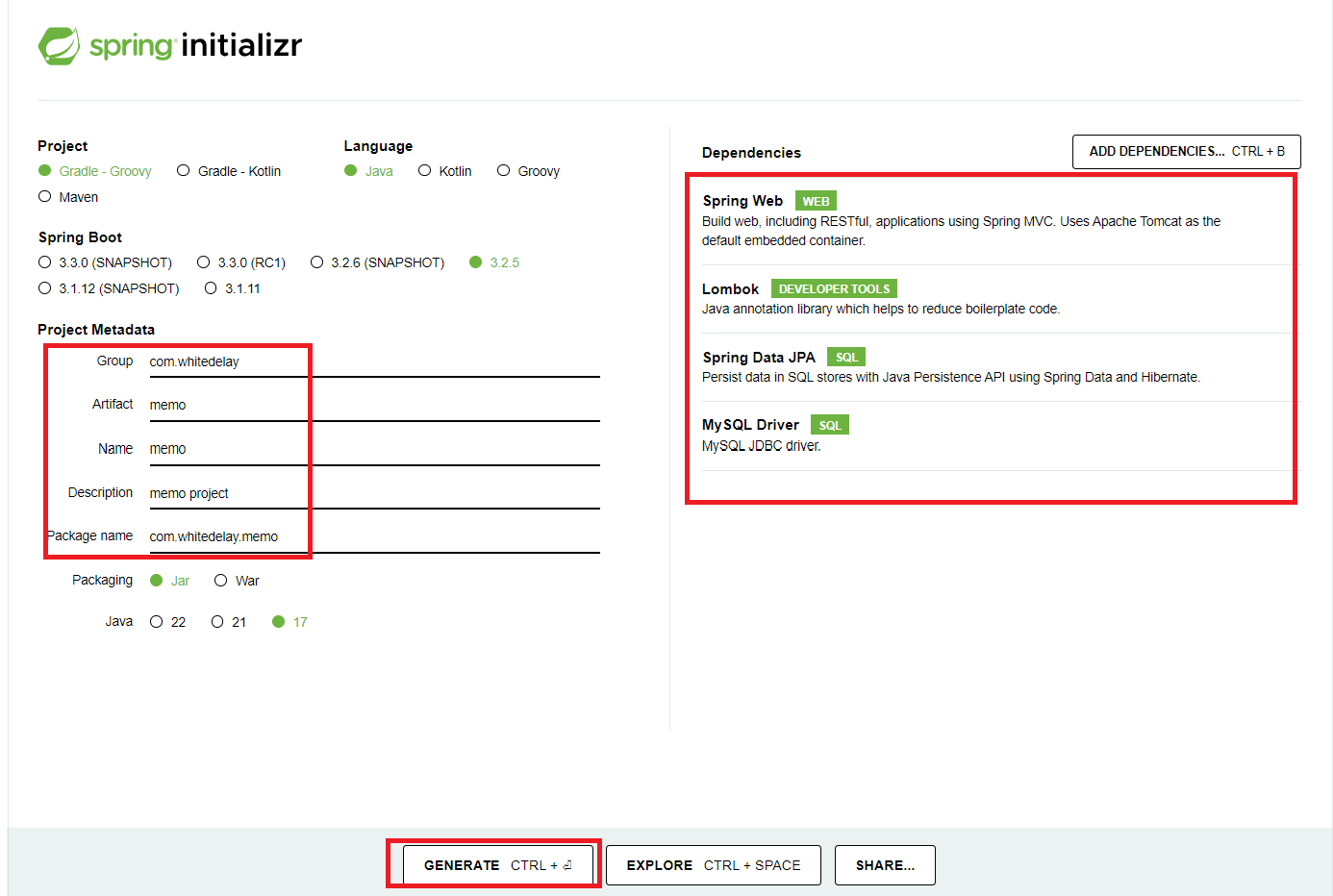
Task: Click the Spring Boot section heading
Action: (80, 237)
